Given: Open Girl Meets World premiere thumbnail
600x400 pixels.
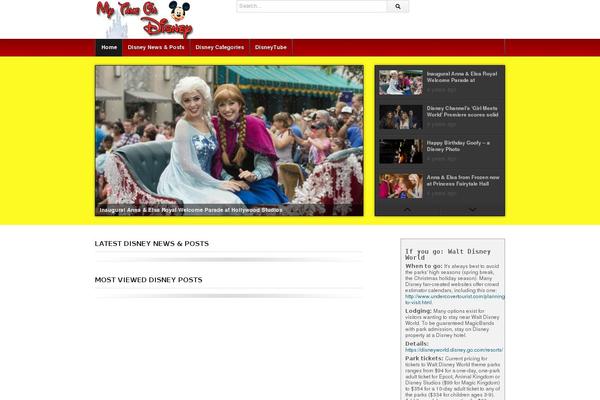Looking at the screenshot, I should coord(401,117).
